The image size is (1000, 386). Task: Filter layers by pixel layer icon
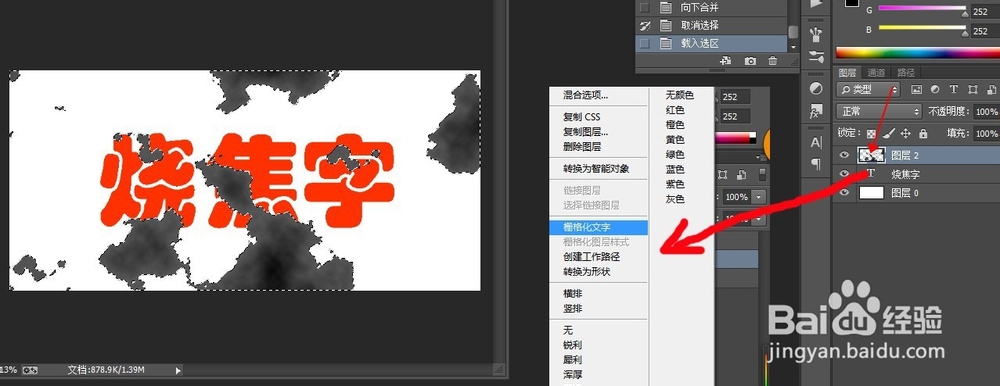(917, 89)
